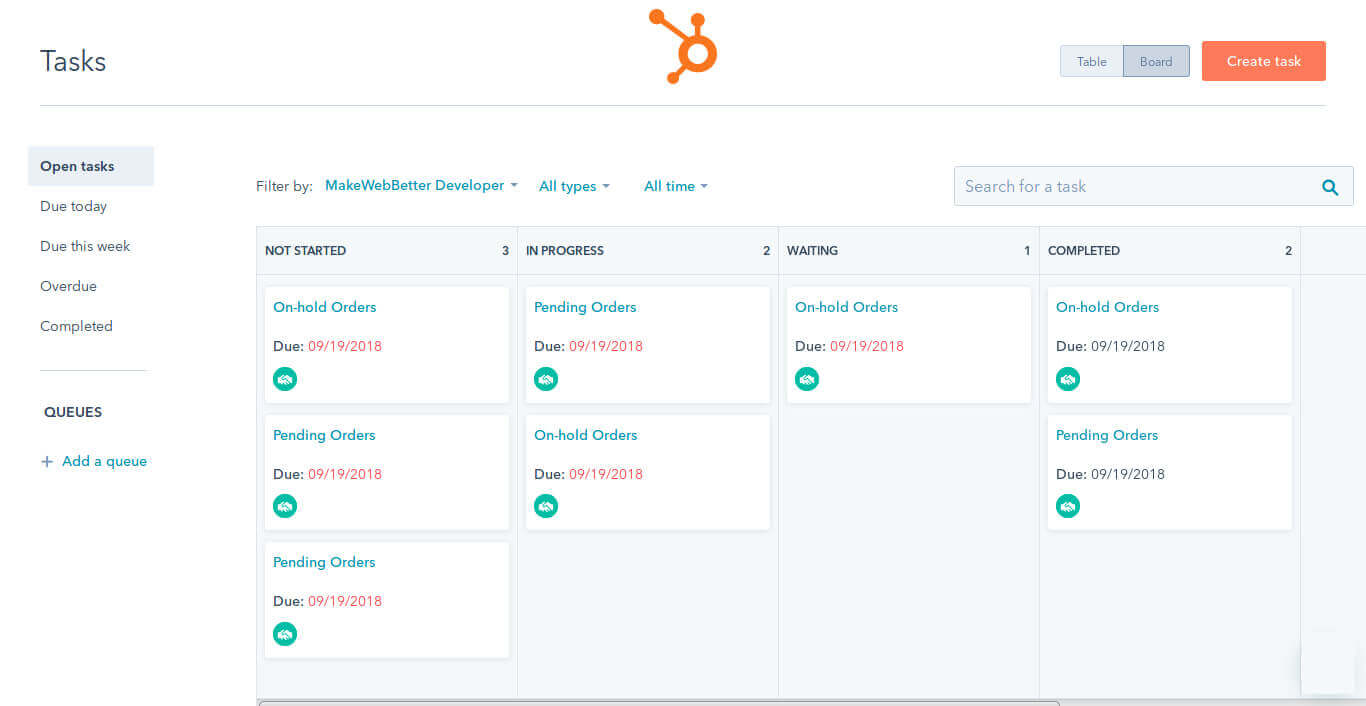Click the green icon on the Waiting column card
This screenshot has height=706, width=1366.
(807, 379)
